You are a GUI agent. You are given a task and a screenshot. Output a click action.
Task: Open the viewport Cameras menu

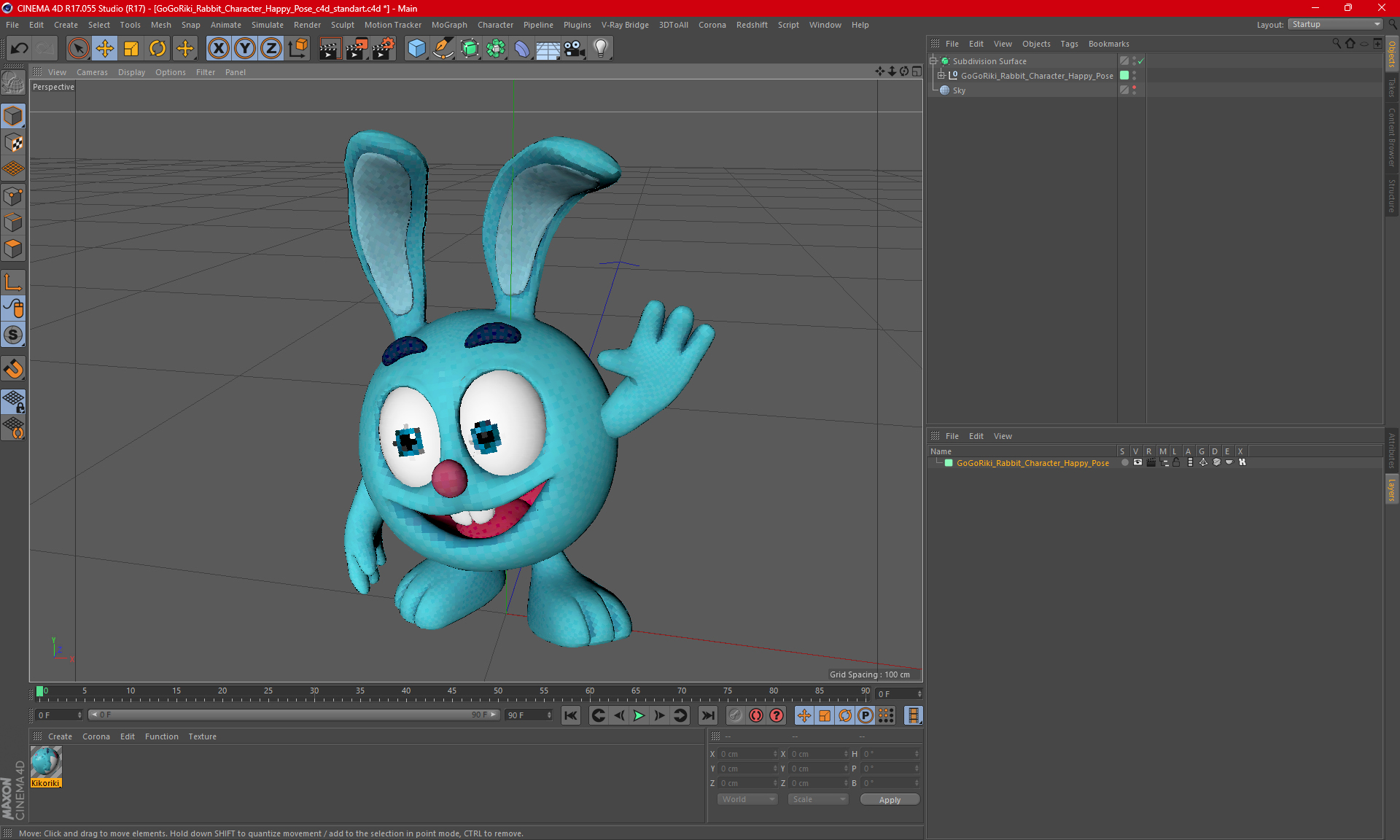[91, 72]
